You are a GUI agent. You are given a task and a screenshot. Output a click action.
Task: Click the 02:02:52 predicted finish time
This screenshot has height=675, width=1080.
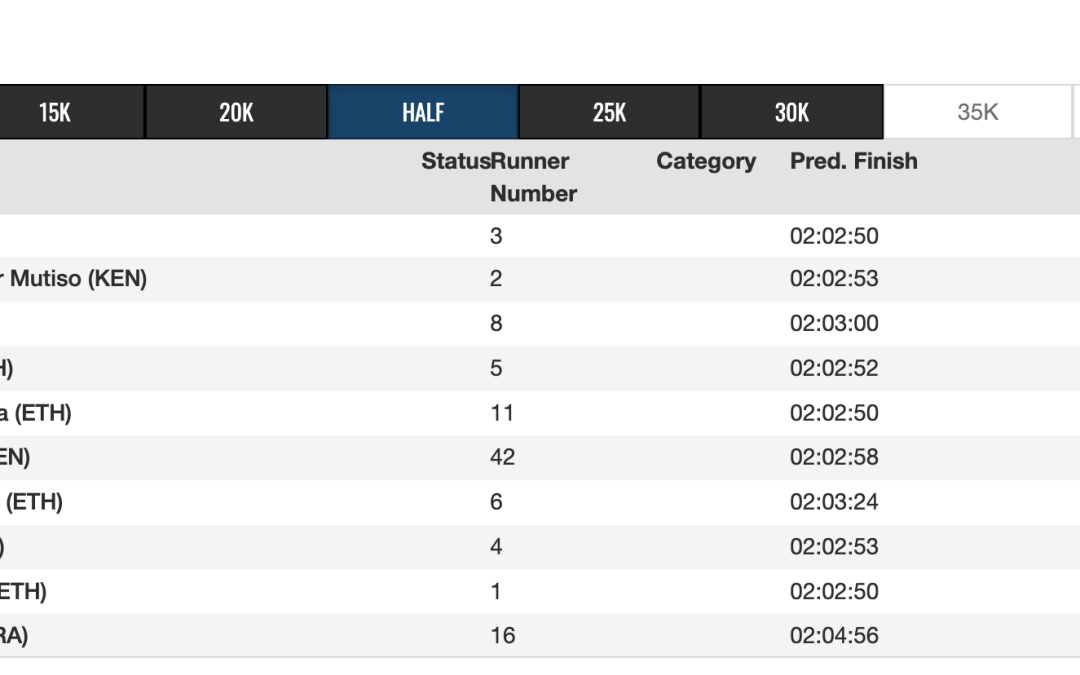(834, 368)
